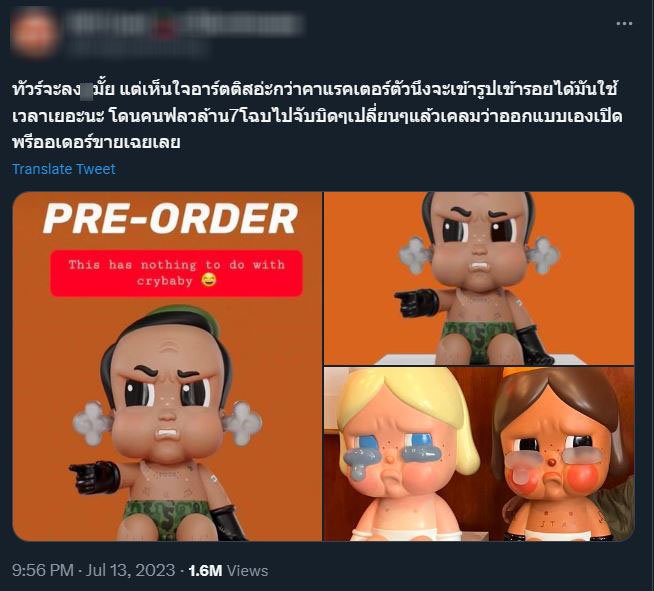Click the Thai tweet body text

[x=317, y=116]
